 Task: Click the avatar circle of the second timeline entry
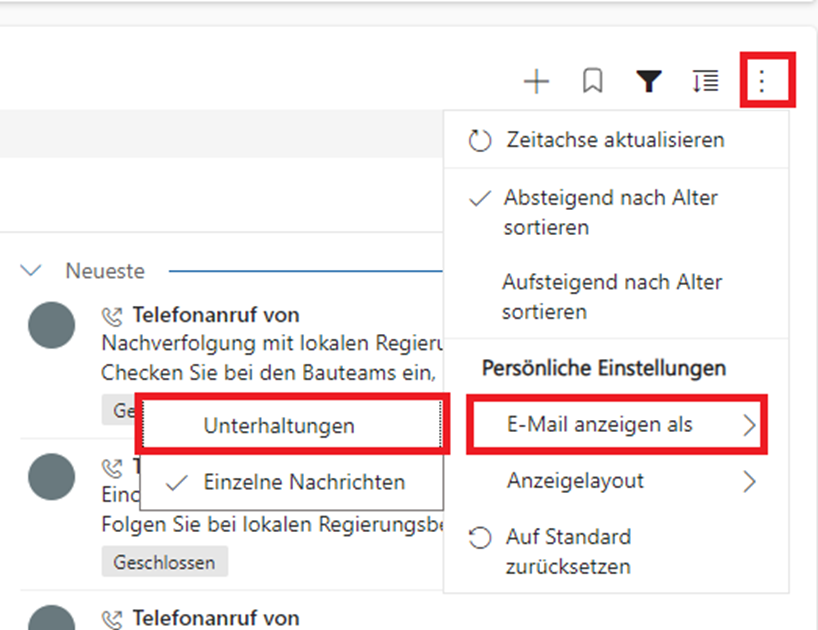coord(51,477)
